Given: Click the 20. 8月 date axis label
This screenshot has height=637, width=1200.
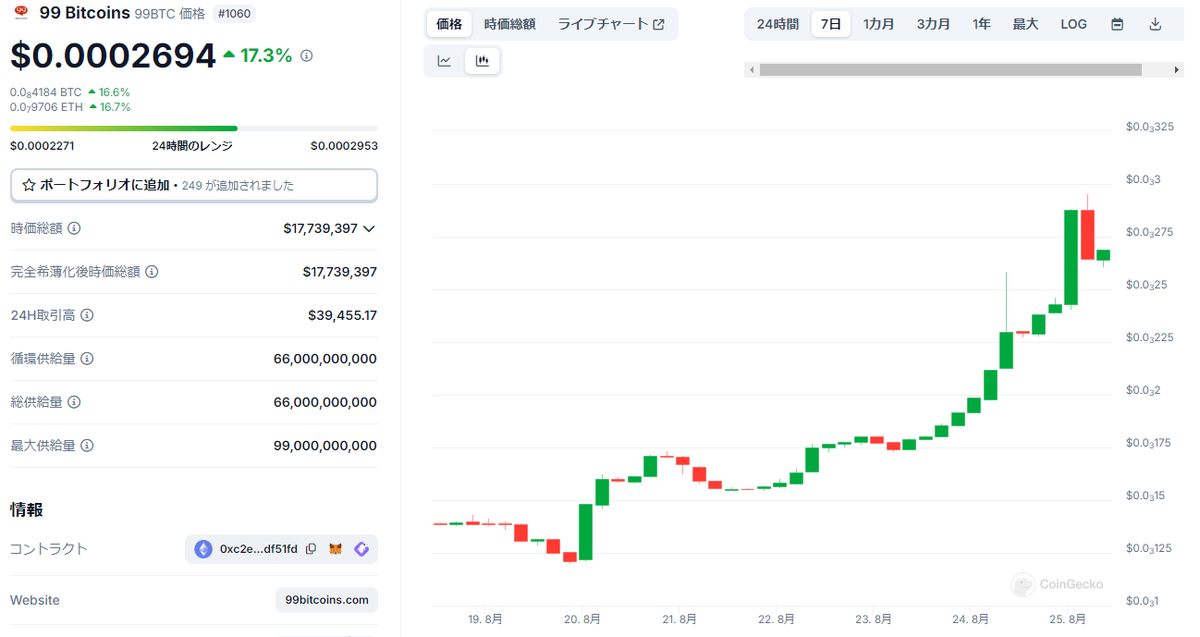Looking at the screenshot, I should (582, 620).
